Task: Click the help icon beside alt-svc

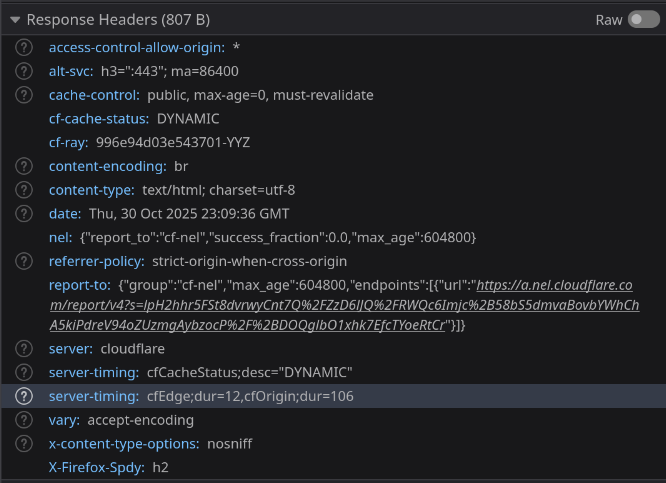Action: click(x=24, y=71)
